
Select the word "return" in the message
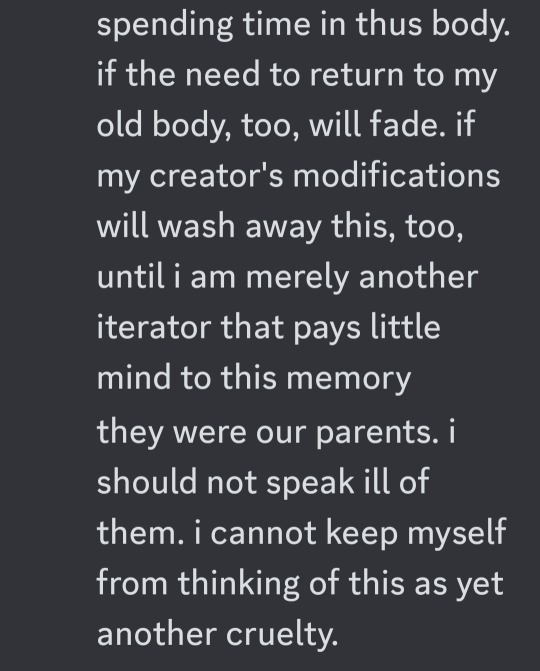(356, 75)
